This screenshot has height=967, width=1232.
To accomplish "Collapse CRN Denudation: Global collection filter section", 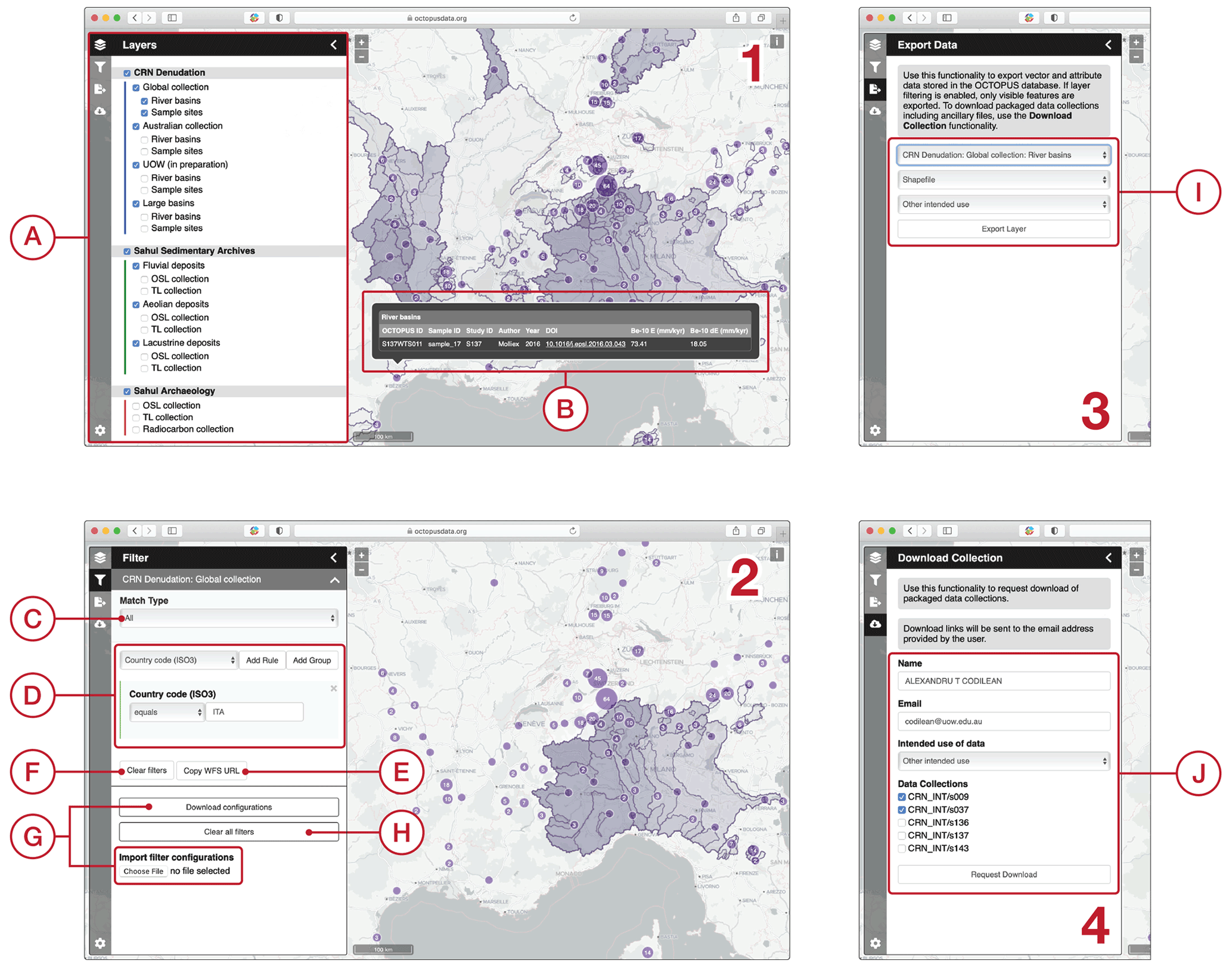I will click(x=335, y=580).
